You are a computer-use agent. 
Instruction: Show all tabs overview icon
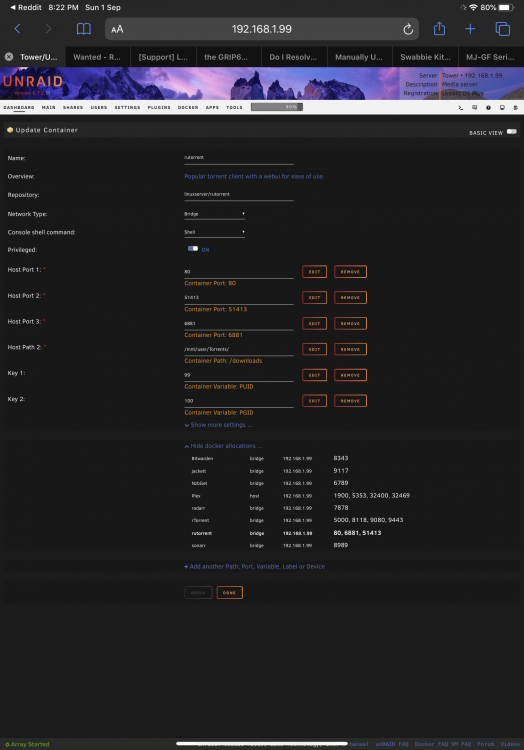[x=502, y=29]
